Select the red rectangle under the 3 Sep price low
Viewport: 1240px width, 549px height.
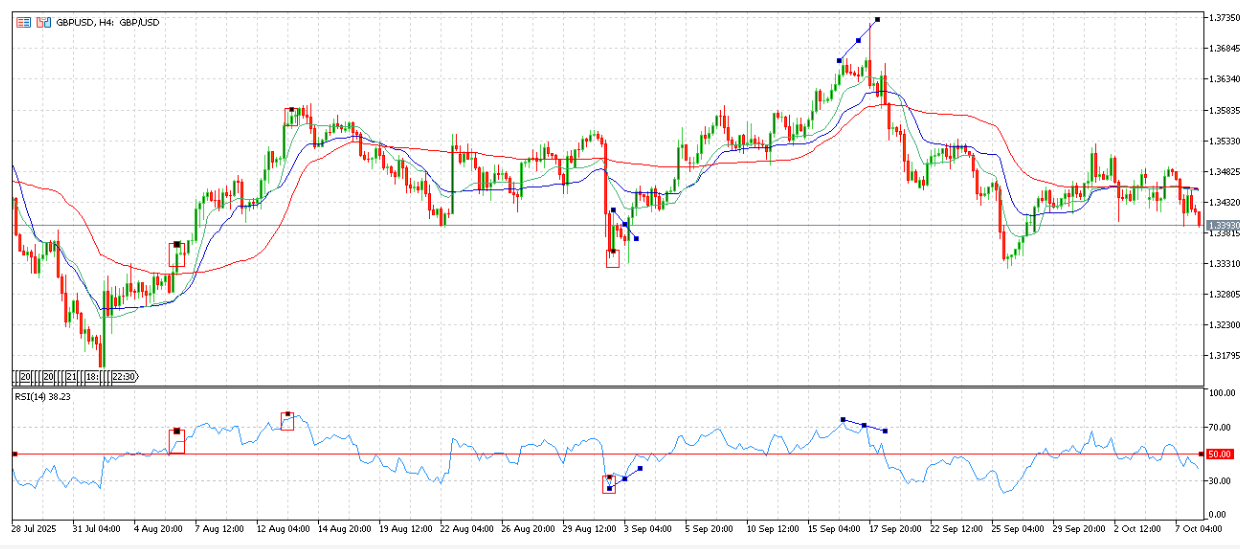click(x=613, y=259)
